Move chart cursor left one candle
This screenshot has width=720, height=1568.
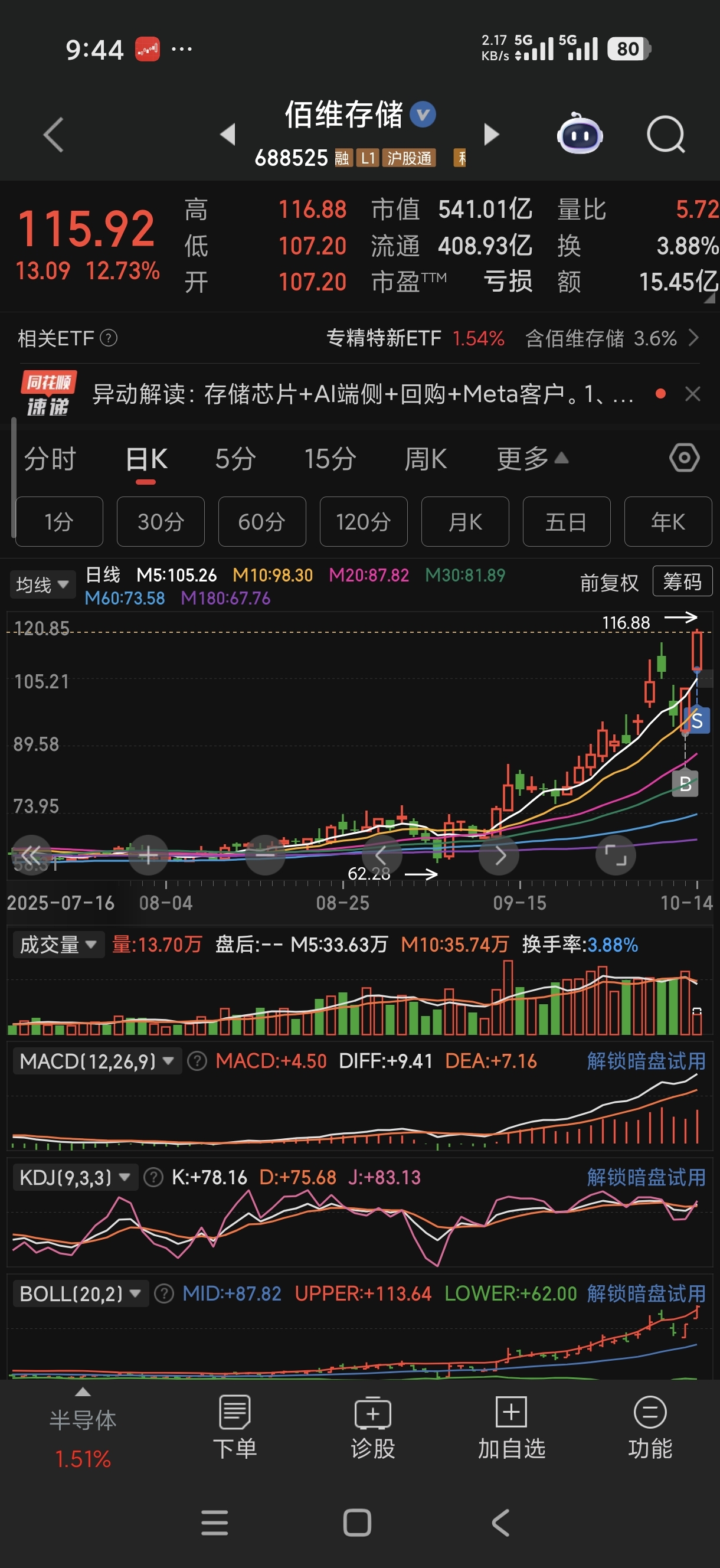382,855
